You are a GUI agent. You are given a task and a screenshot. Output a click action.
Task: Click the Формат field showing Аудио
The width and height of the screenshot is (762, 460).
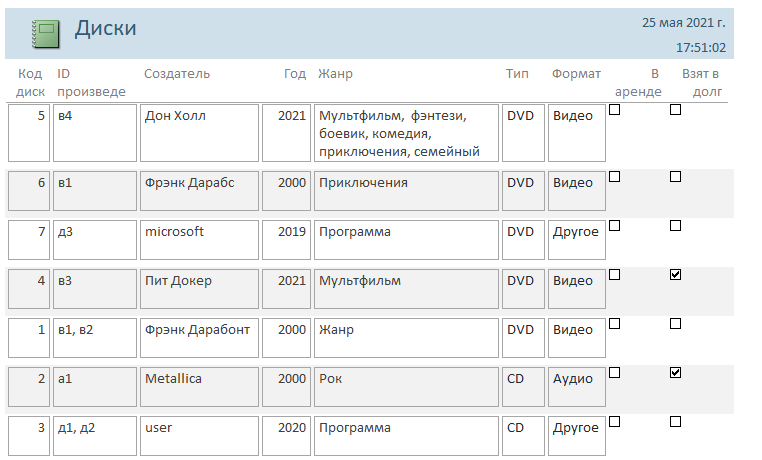[578, 387]
